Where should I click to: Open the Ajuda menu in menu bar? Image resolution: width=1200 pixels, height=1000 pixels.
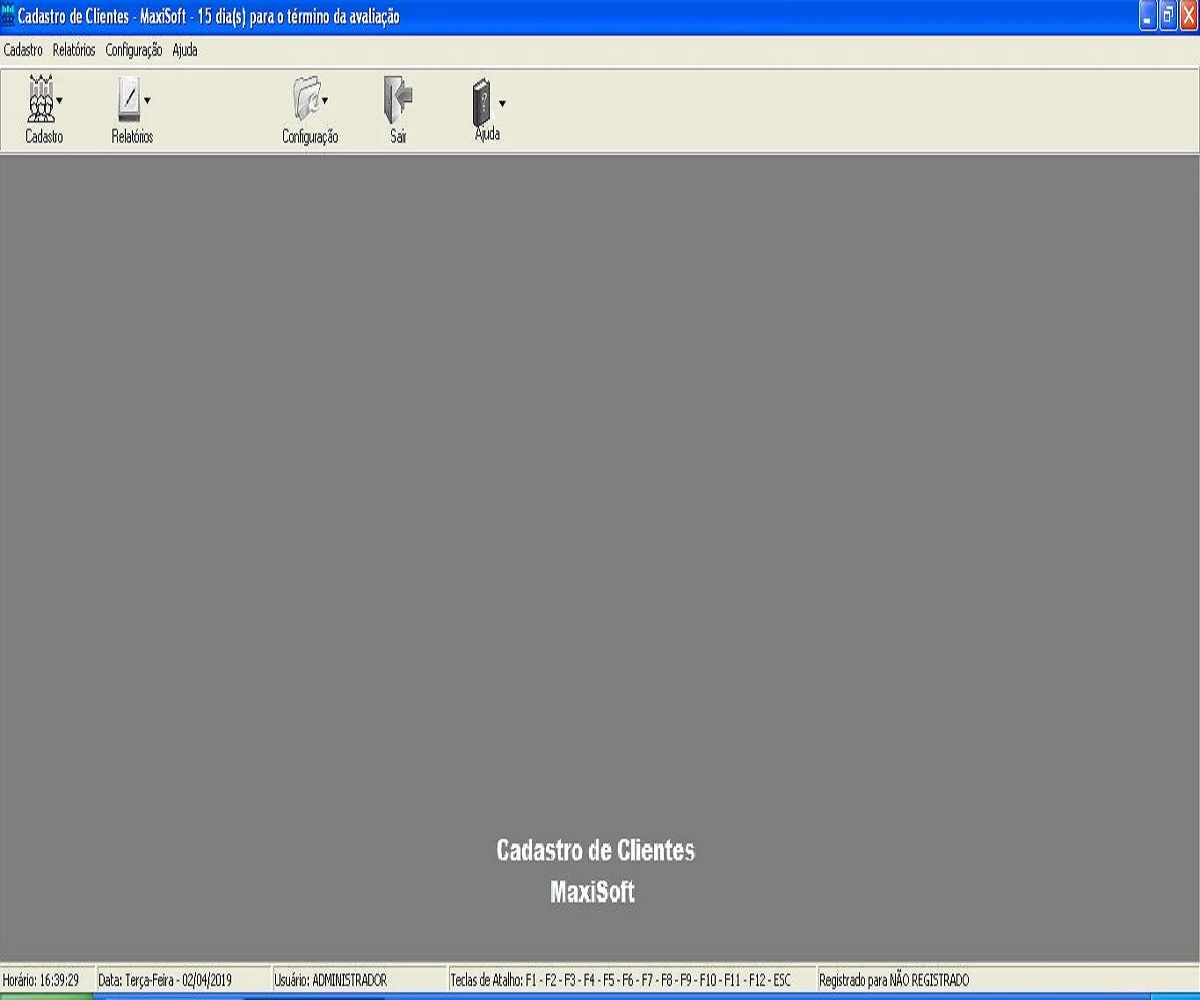[185, 50]
